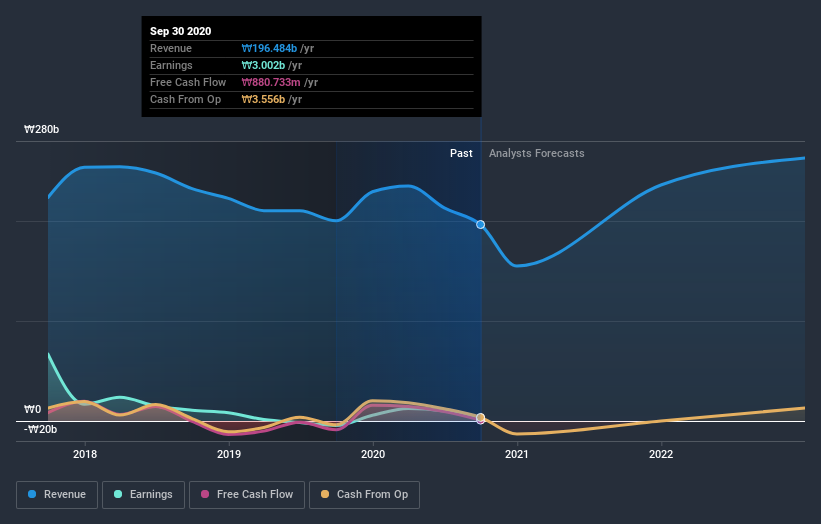
Task: Click the ₩196.484b revenue value
Action: pos(269,48)
